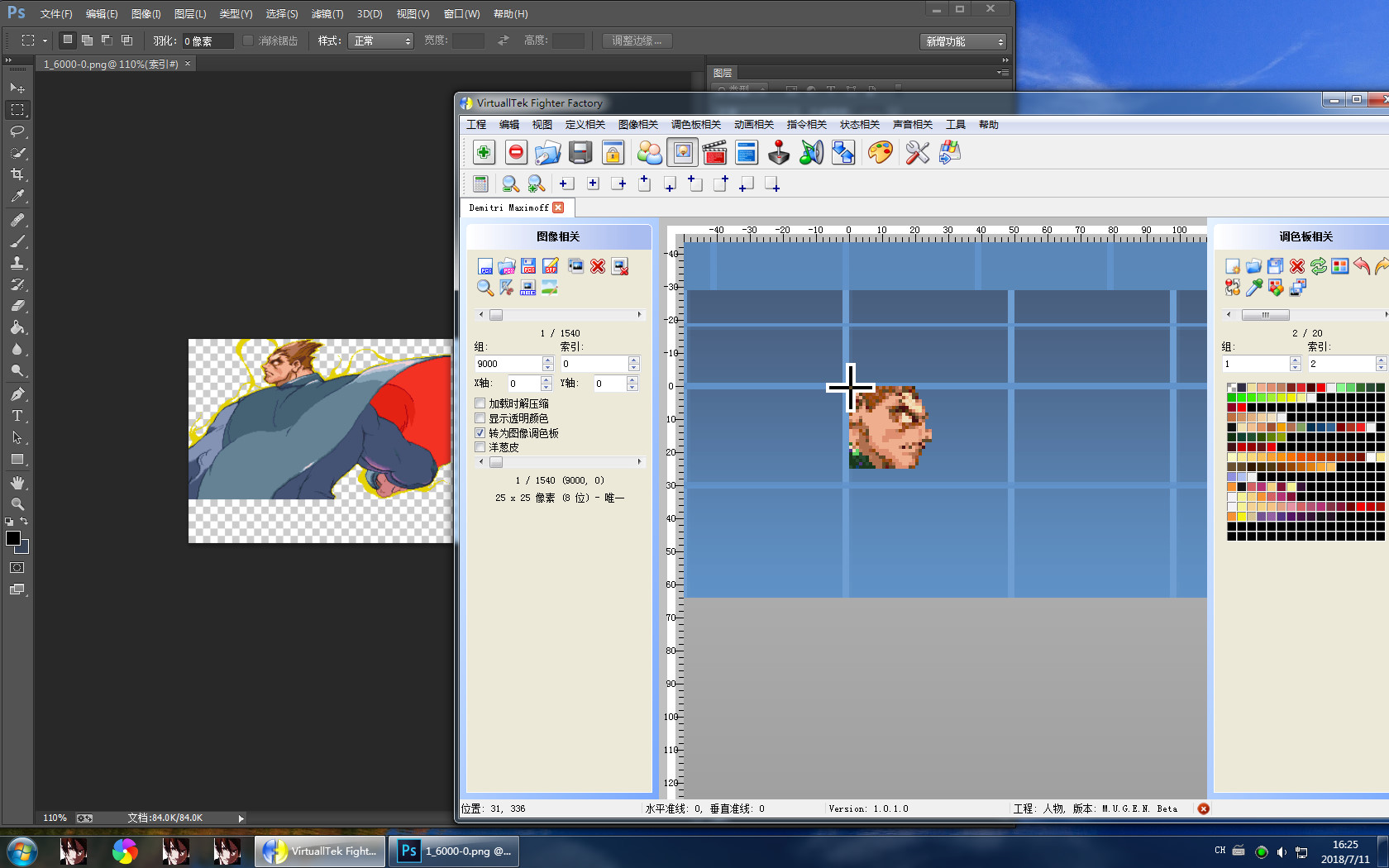Click the save PCX floppy icon

pos(528,266)
